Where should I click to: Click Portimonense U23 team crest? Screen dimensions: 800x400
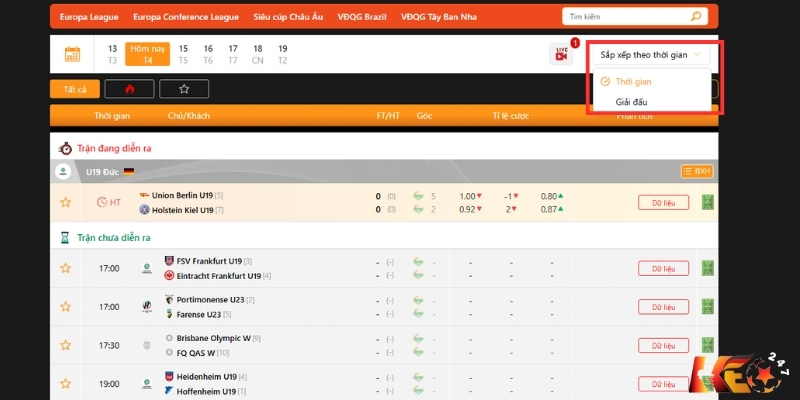[x=169, y=299]
